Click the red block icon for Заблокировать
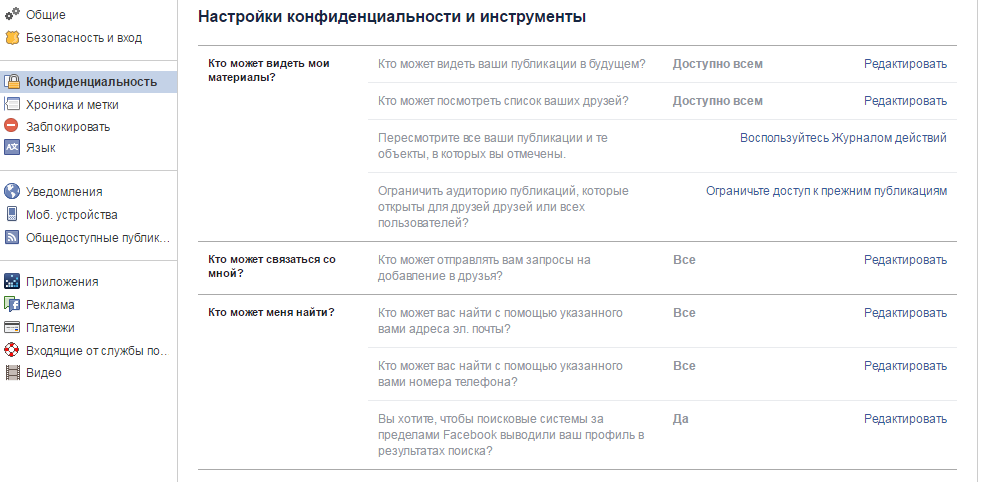Image resolution: width=983 pixels, height=482 pixels. [x=12, y=126]
